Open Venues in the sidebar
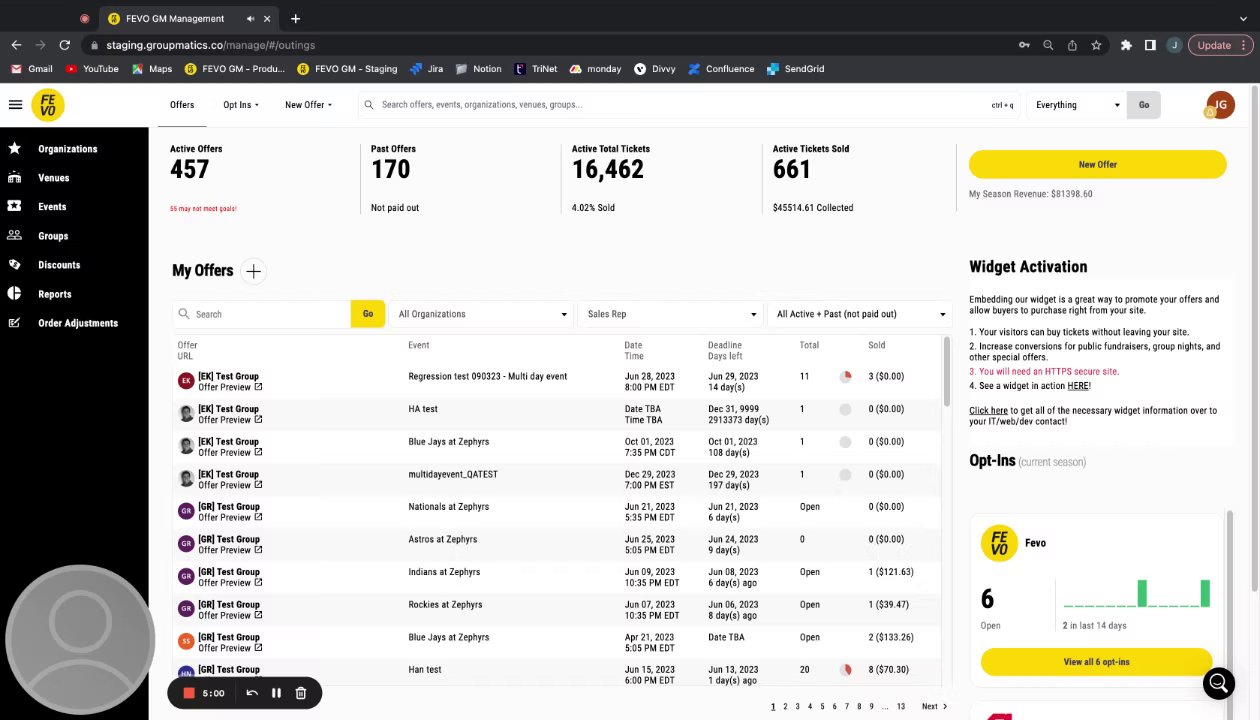1260x720 pixels. tap(54, 178)
